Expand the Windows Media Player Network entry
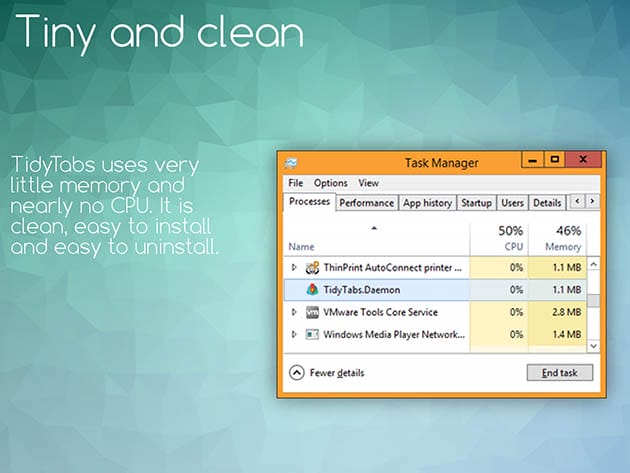Viewport: 630px width, 473px height. coord(294,334)
